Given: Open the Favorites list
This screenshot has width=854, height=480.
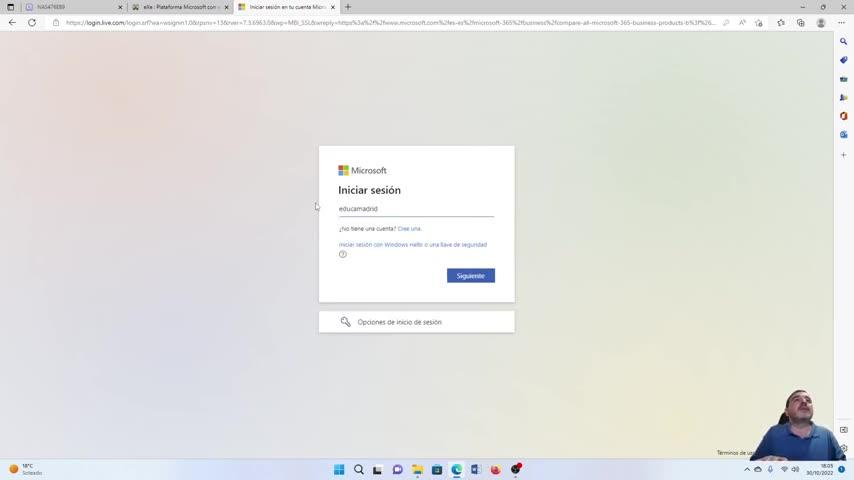Looking at the screenshot, I should pyautogui.click(x=781, y=23).
